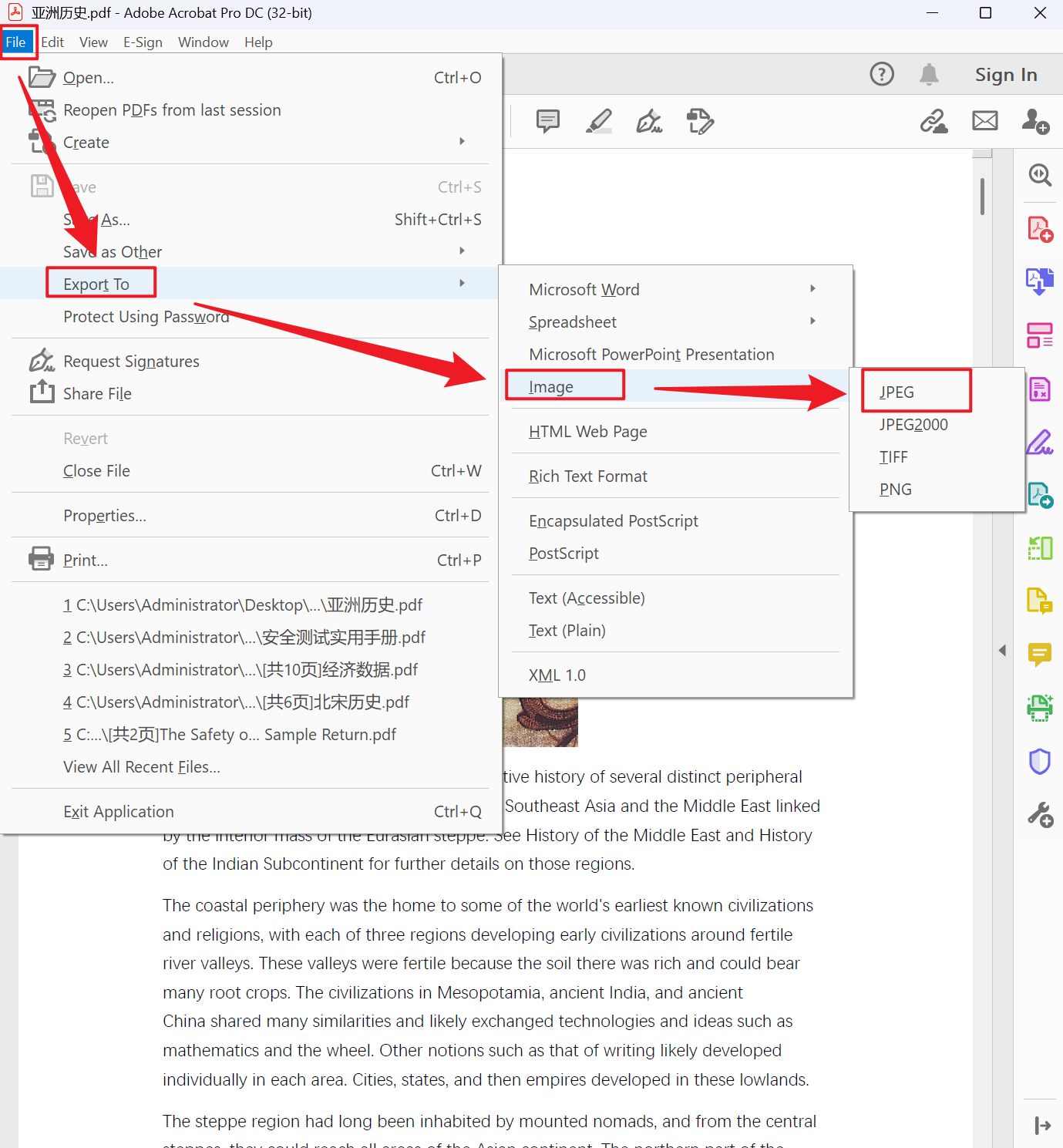The image size is (1063, 1148).
Task: Open the Window menu
Action: [204, 42]
